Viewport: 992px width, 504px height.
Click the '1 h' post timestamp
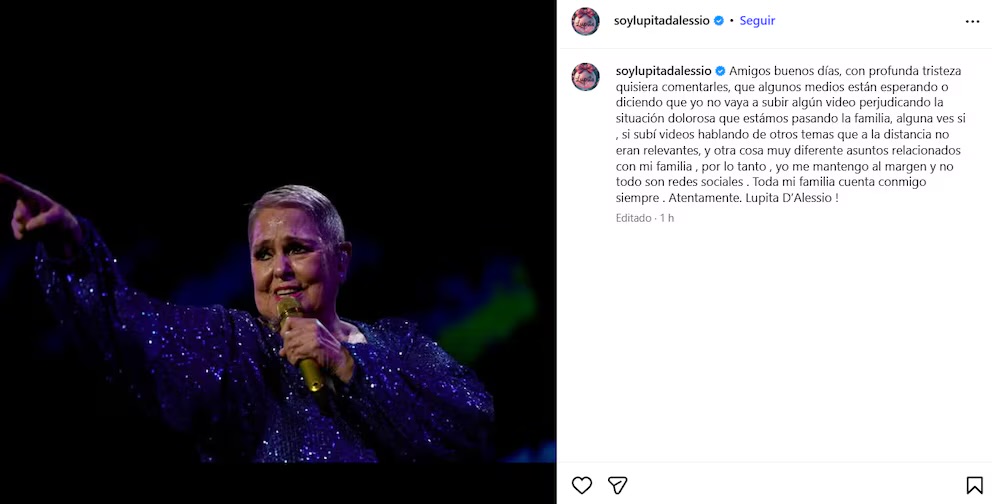click(x=666, y=218)
